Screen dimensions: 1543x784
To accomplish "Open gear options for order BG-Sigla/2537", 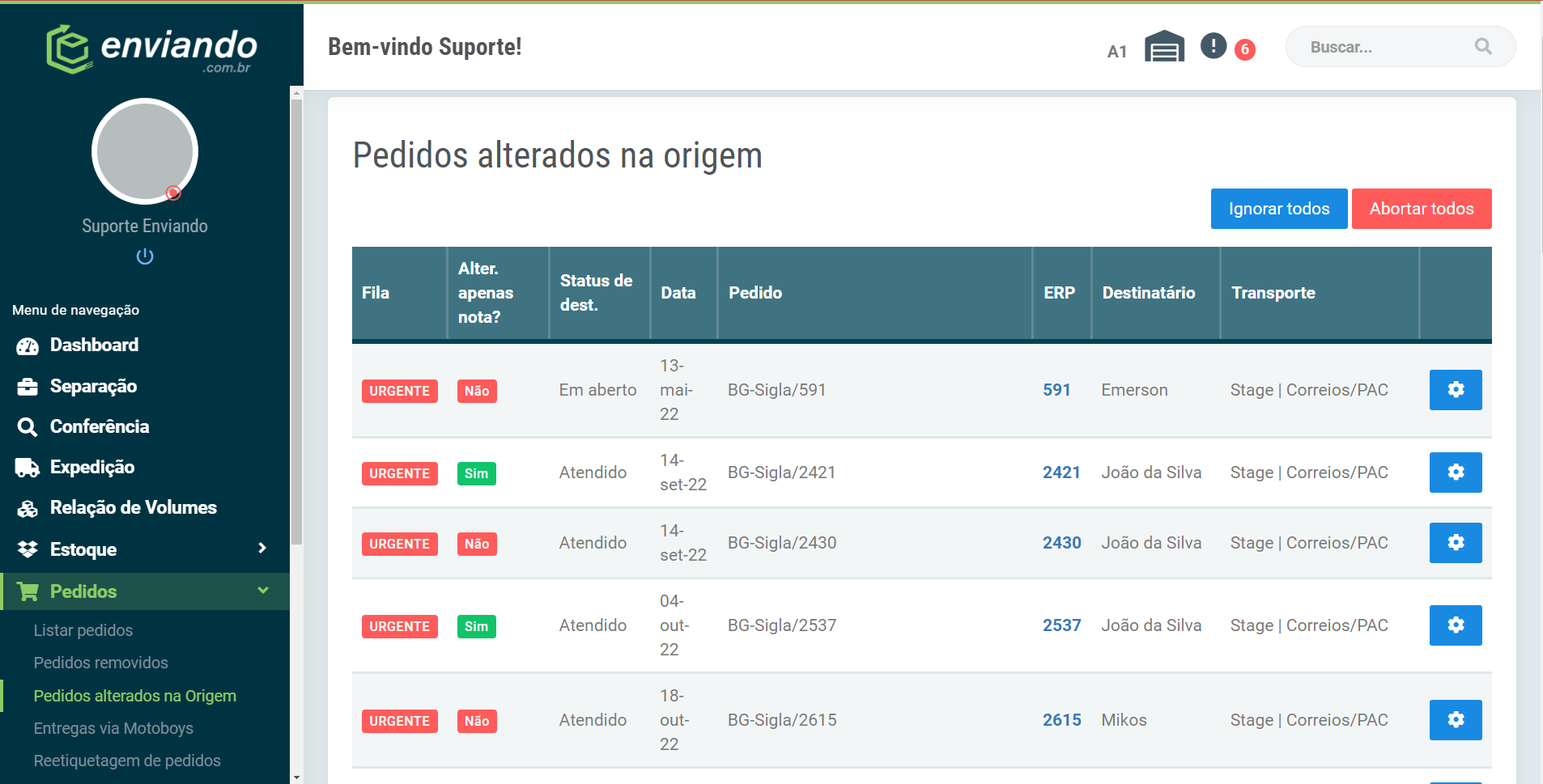I will point(1455,625).
